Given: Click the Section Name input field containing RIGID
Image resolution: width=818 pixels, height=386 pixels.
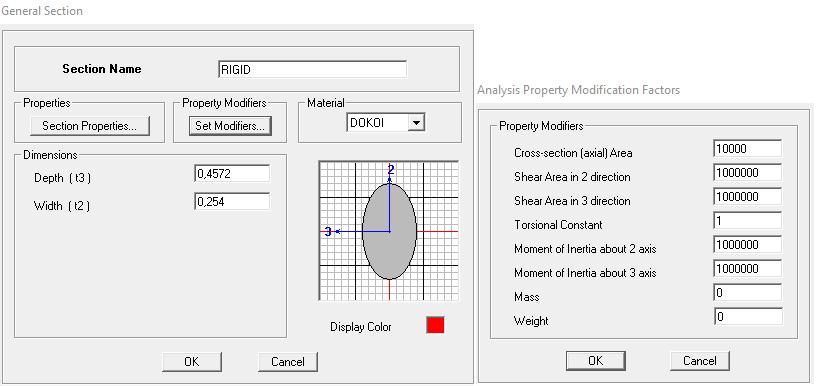Looking at the screenshot, I should click(x=312, y=69).
